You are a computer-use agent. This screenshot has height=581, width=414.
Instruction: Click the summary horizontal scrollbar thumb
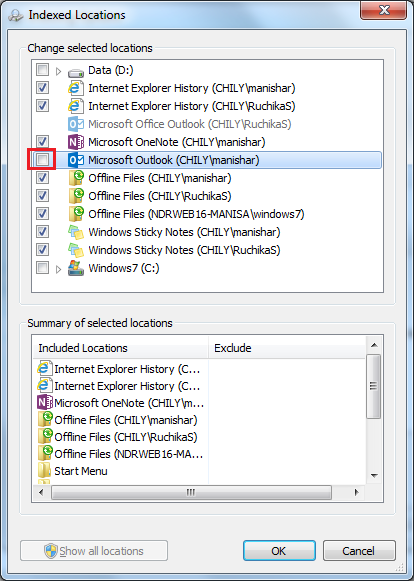191,492
